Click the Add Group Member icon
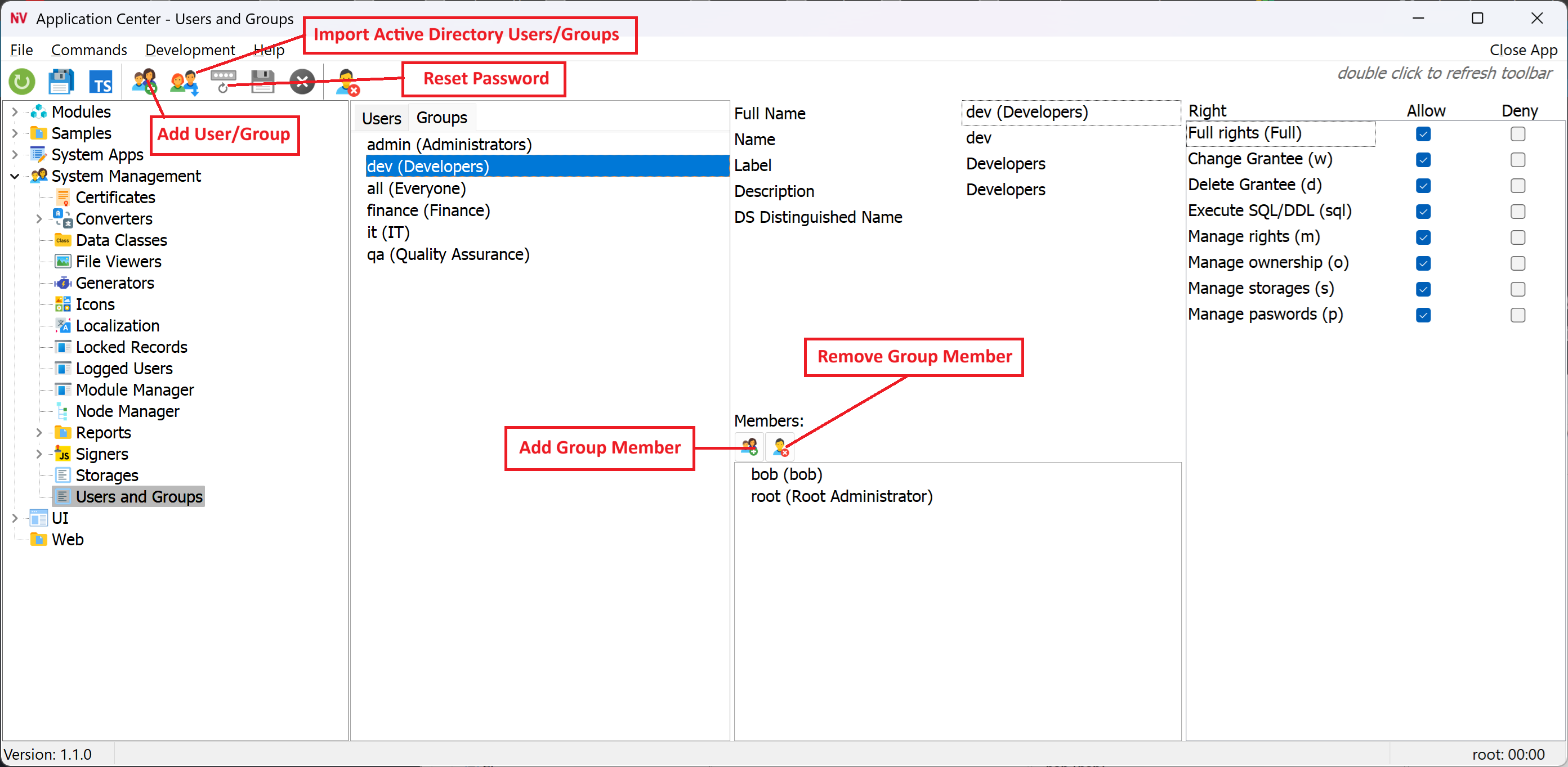1568x767 pixels. pos(749,447)
